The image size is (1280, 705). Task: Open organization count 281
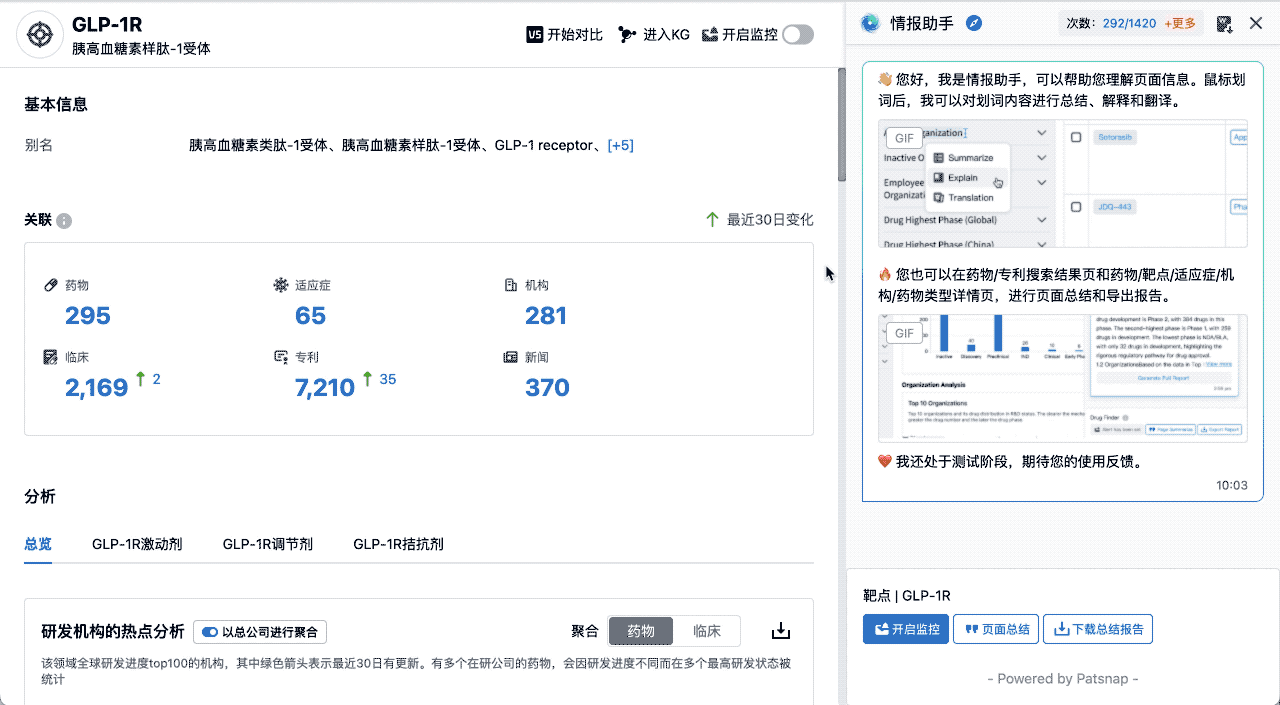546,316
